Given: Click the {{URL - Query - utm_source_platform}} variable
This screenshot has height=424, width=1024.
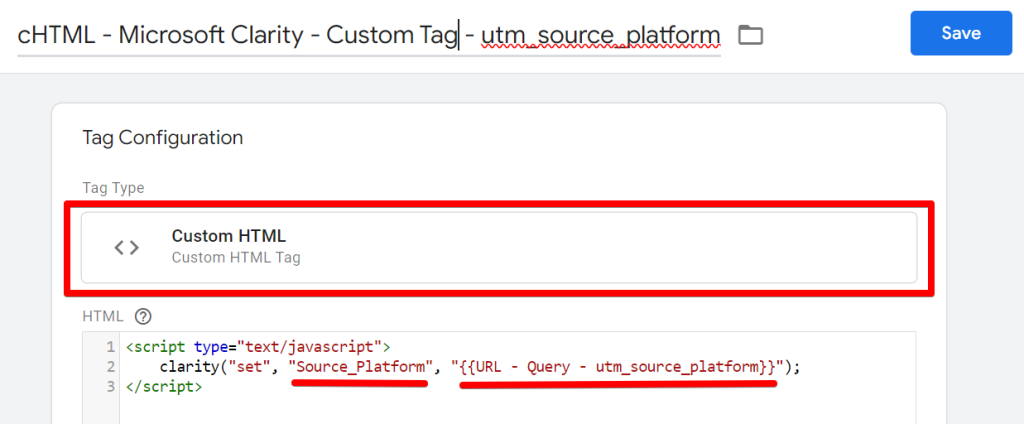Looking at the screenshot, I should pyautogui.click(x=617, y=367).
